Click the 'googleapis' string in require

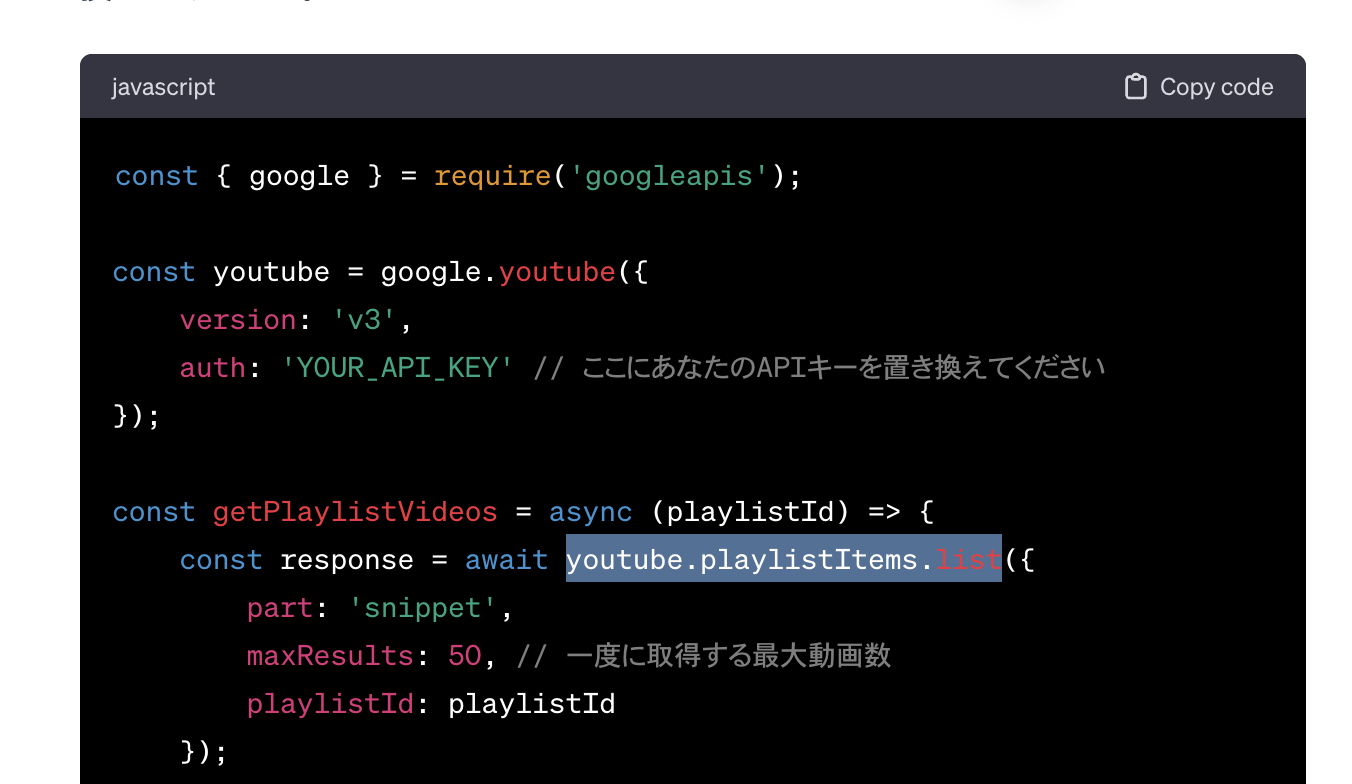pos(668,176)
